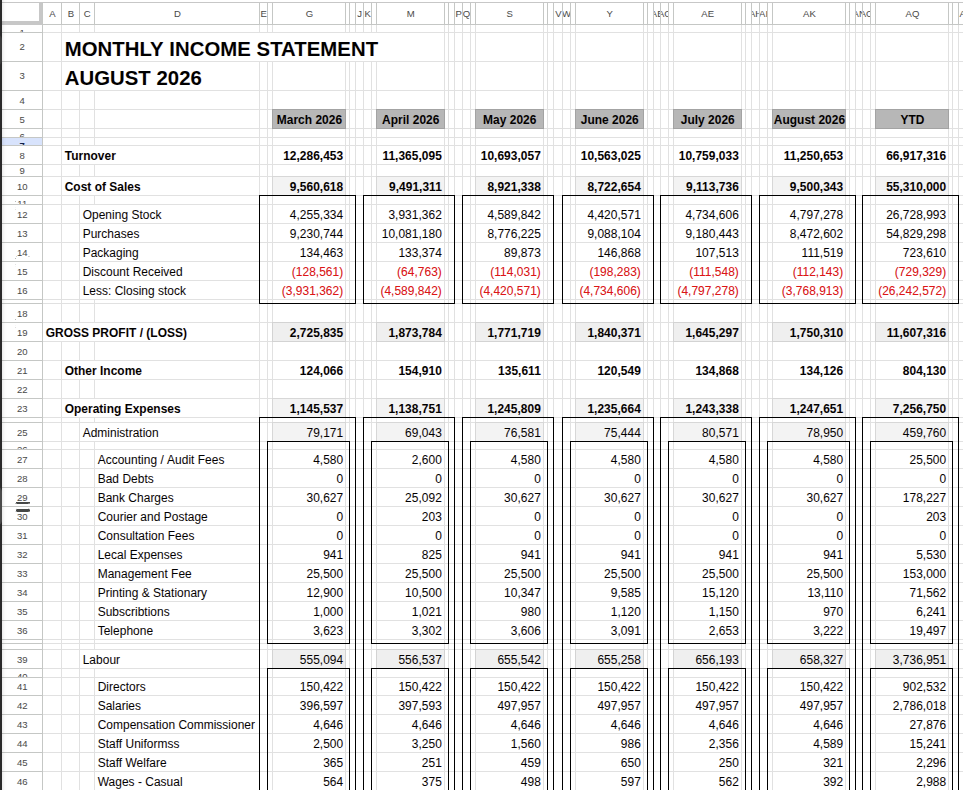Select row header 39

click(22, 660)
